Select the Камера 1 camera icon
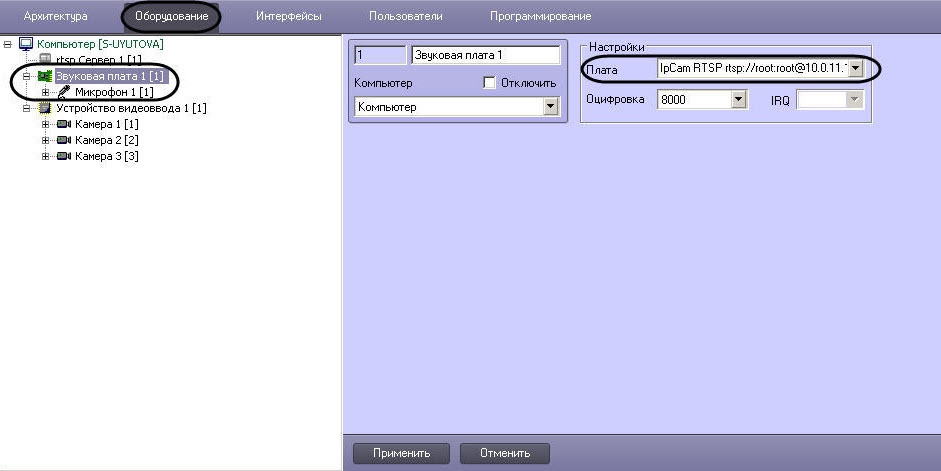The image size is (941, 471). tap(64, 124)
